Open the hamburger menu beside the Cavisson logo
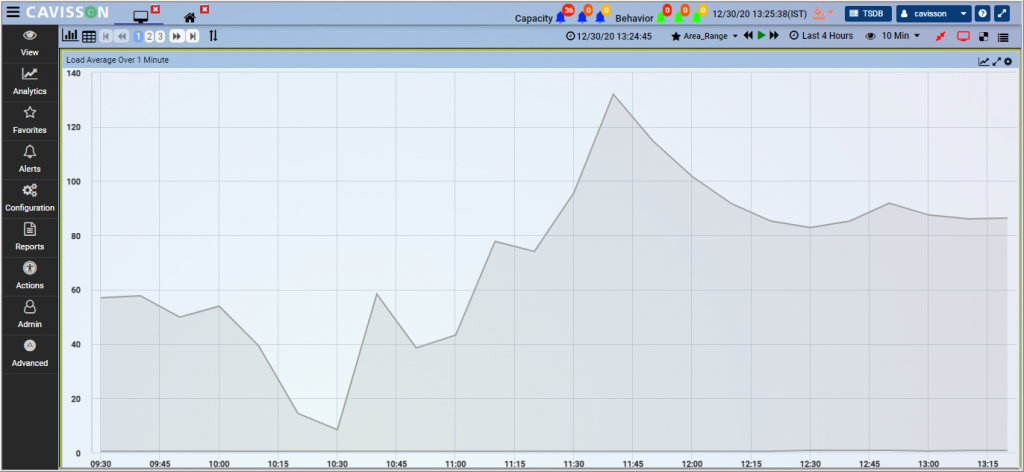The image size is (1024, 472). (12, 13)
